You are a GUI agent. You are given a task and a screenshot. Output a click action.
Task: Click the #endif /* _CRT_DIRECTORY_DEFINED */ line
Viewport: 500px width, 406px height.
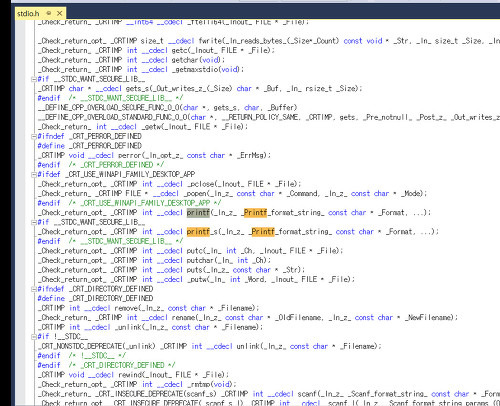tap(106, 365)
